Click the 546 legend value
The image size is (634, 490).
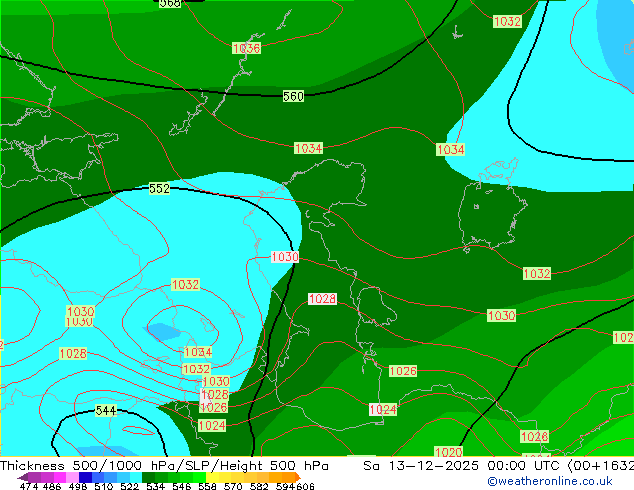pyautogui.click(x=182, y=486)
